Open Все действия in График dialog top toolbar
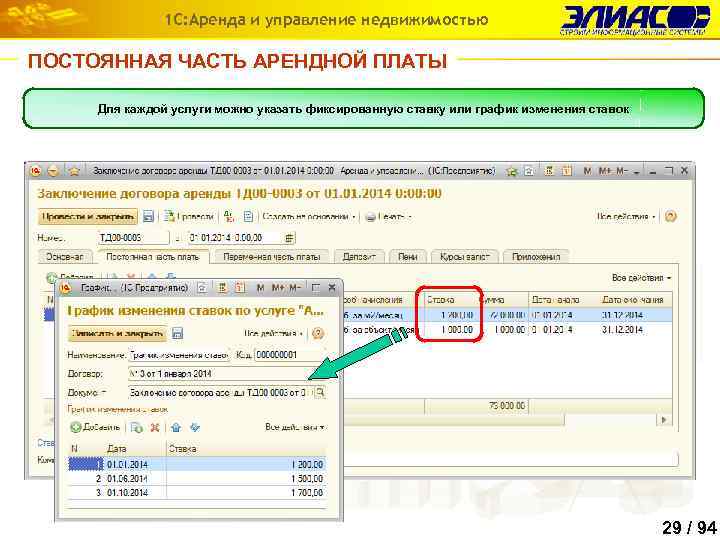The width and height of the screenshot is (720, 540). point(273,333)
